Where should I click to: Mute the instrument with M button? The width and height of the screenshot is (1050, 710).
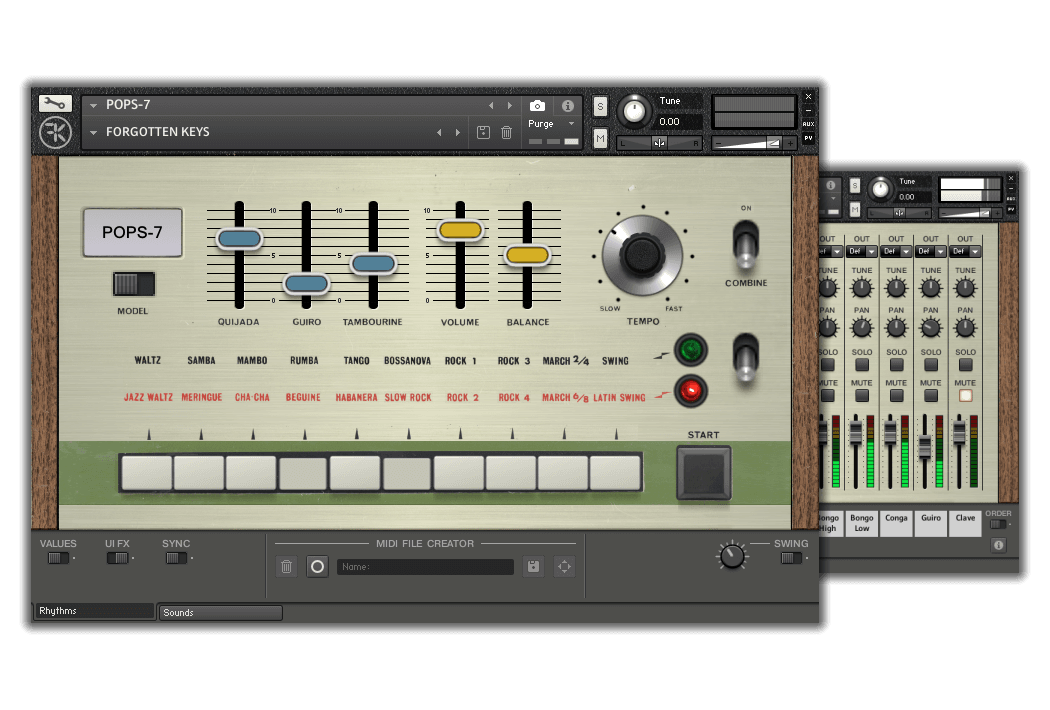click(600, 139)
